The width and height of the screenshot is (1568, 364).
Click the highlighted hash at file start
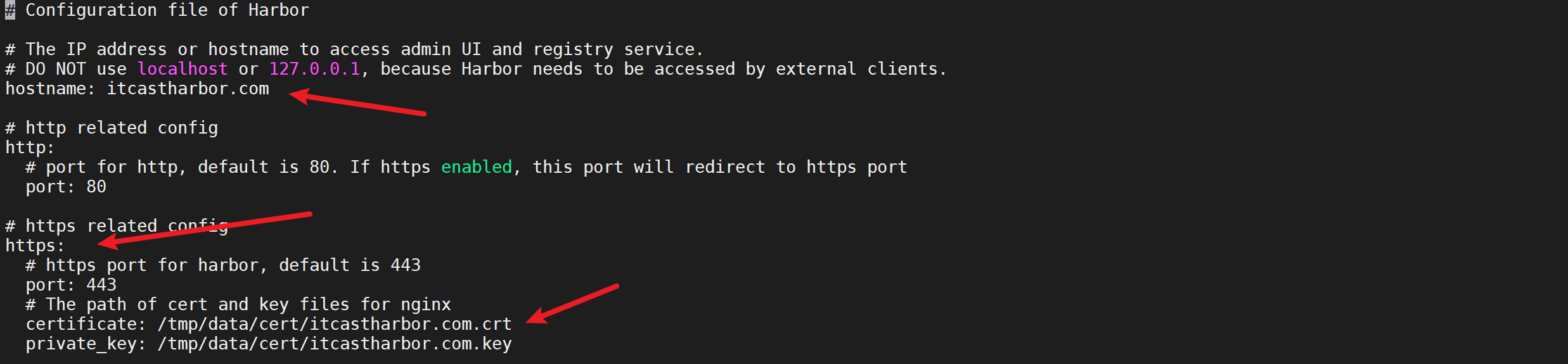click(10, 10)
